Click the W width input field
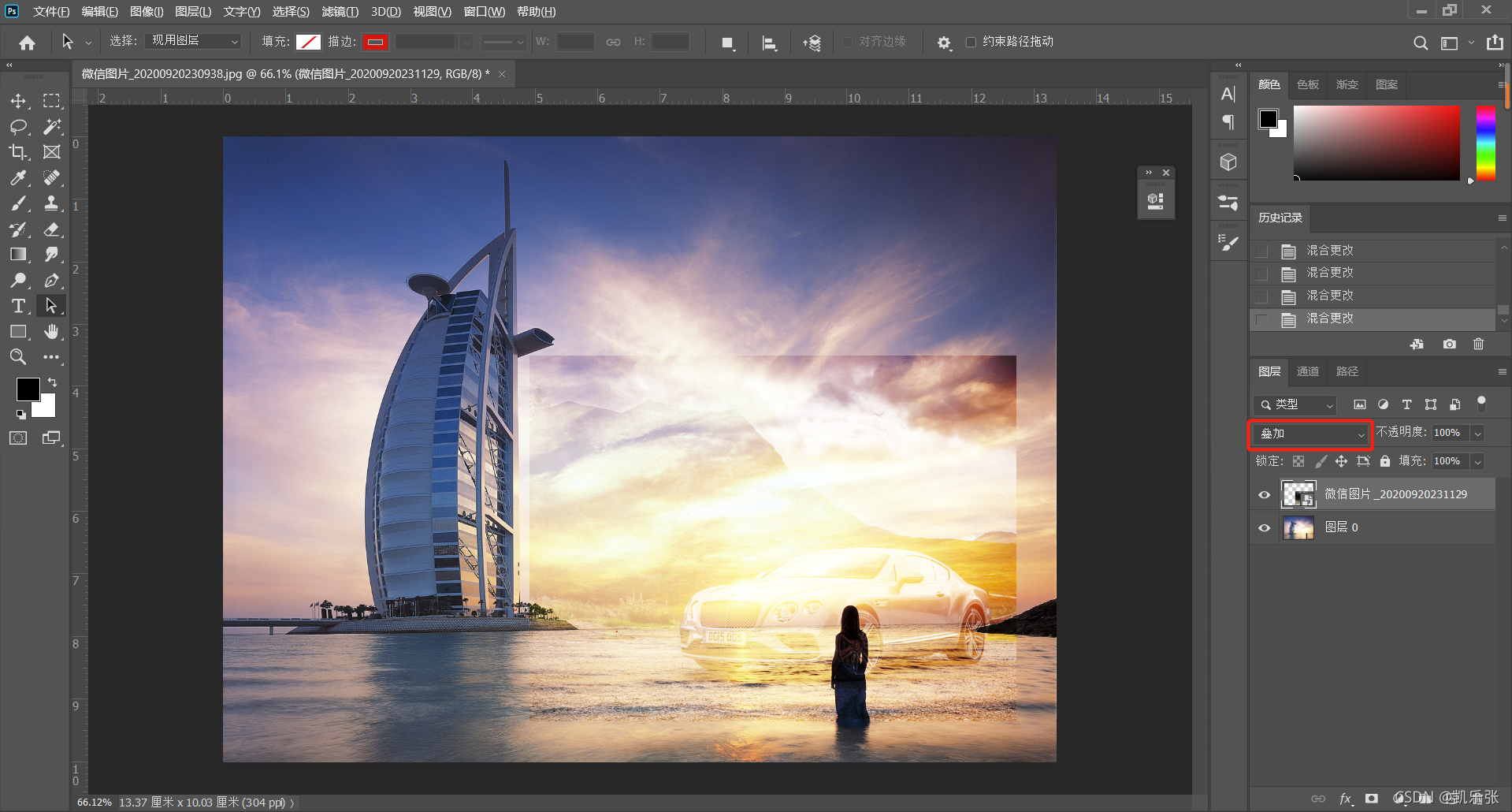This screenshot has height=812, width=1512. pos(575,42)
